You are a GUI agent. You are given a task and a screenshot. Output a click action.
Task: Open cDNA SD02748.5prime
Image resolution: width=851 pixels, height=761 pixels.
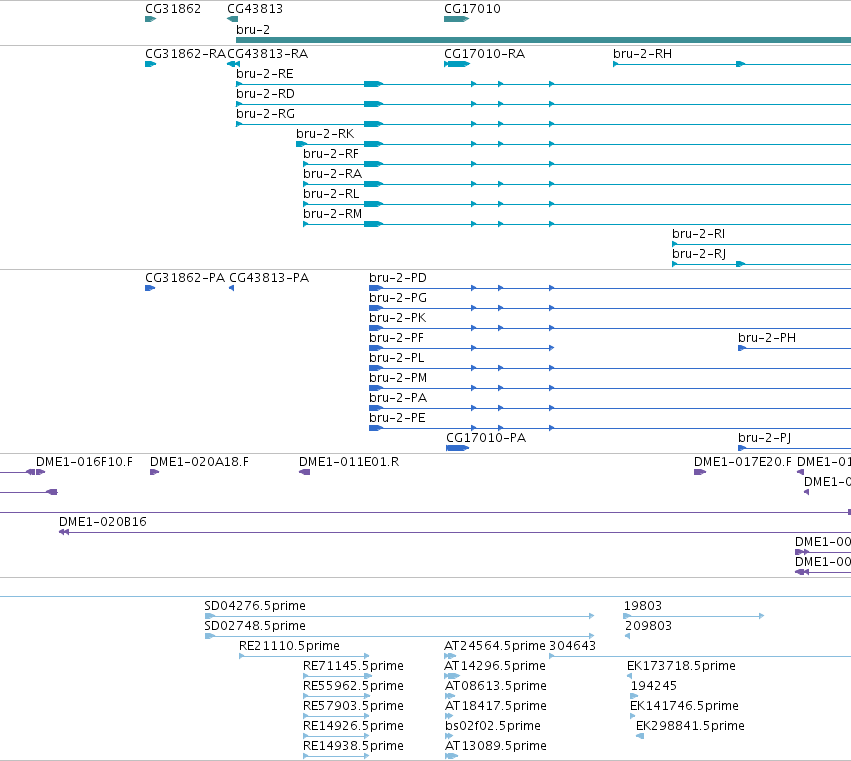coord(255,626)
